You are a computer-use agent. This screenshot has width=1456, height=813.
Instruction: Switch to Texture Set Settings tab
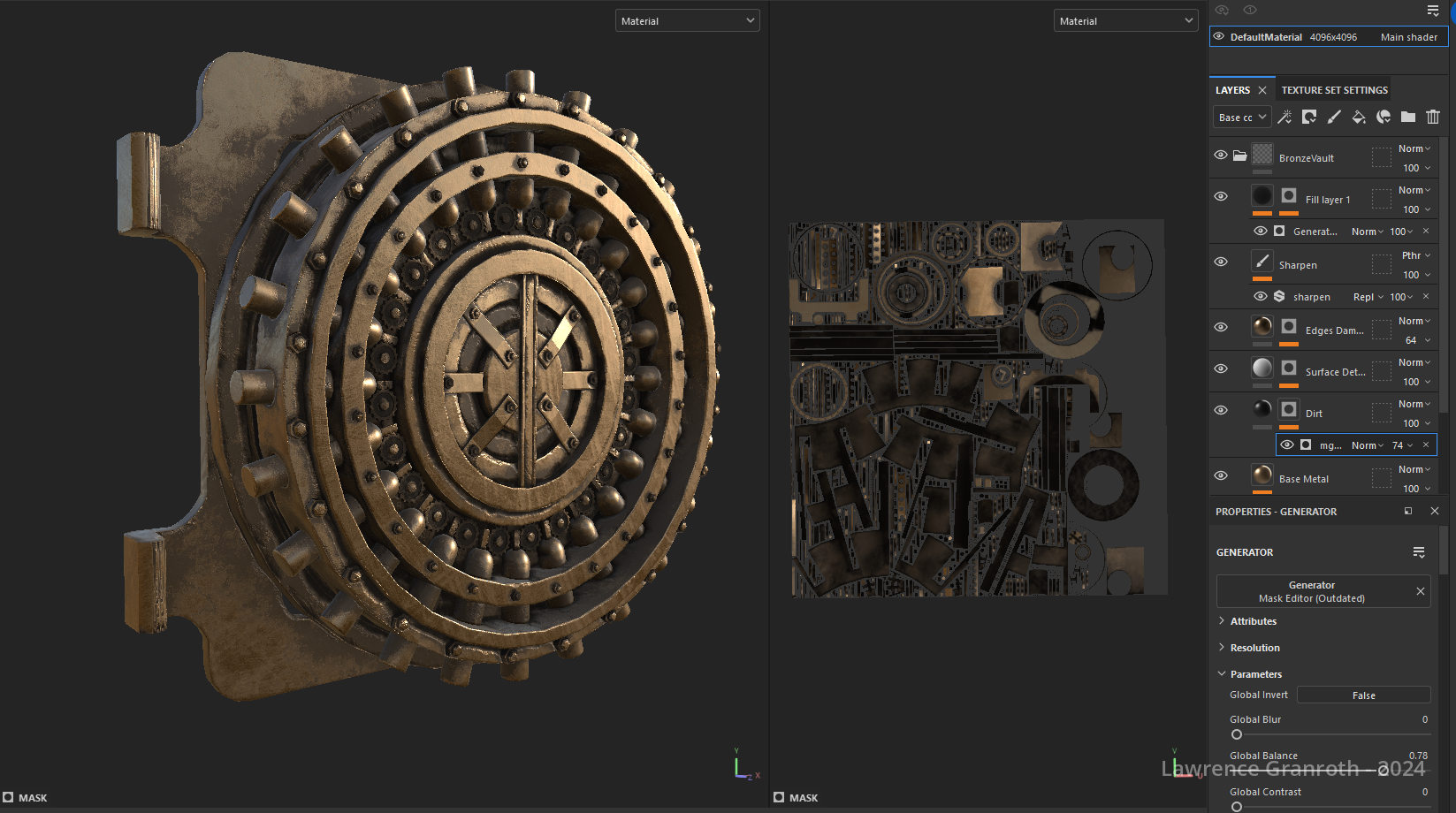(1334, 90)
